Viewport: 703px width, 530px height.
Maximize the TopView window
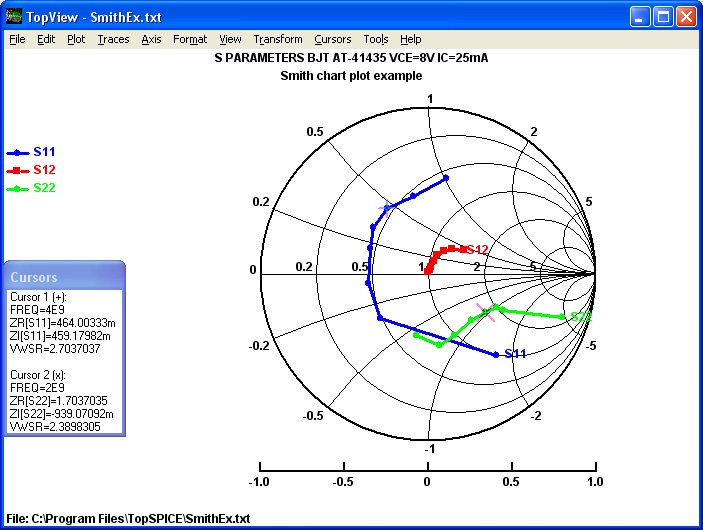[663, 17]
